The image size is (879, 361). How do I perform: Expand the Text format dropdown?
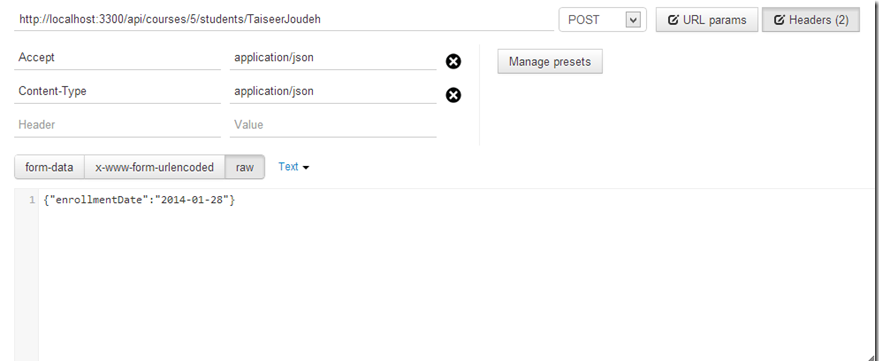(294, 166)
